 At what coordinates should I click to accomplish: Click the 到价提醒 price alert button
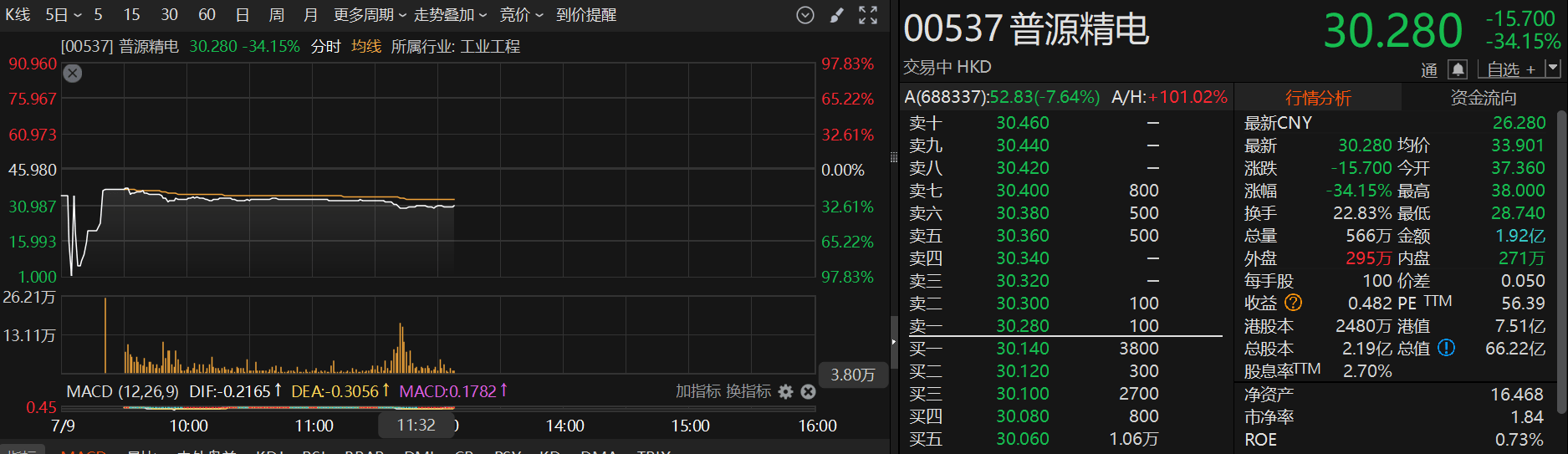[x=586, y=15]
